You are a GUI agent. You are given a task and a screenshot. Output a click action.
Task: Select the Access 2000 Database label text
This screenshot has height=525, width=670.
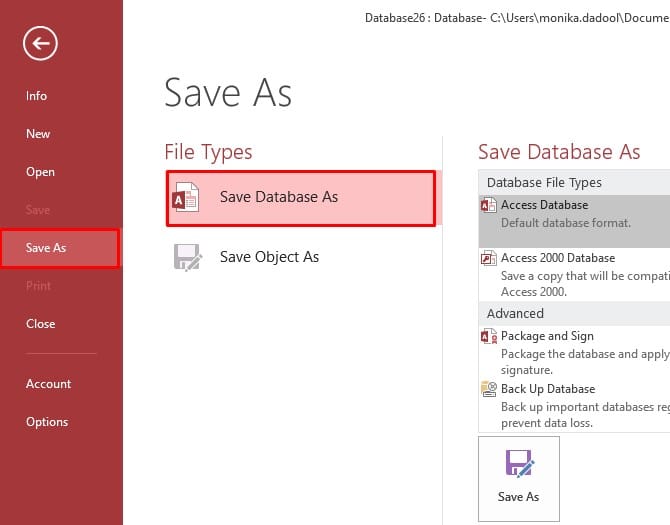coord(558,258)
